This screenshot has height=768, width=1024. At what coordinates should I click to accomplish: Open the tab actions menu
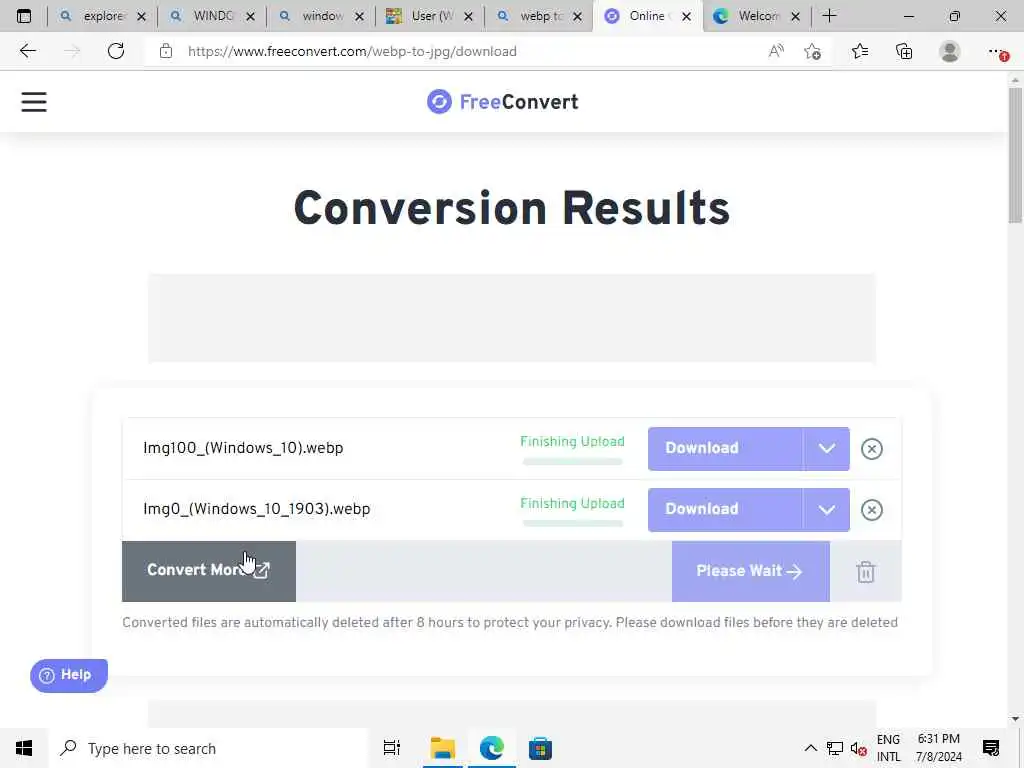[x=24, y=16]
